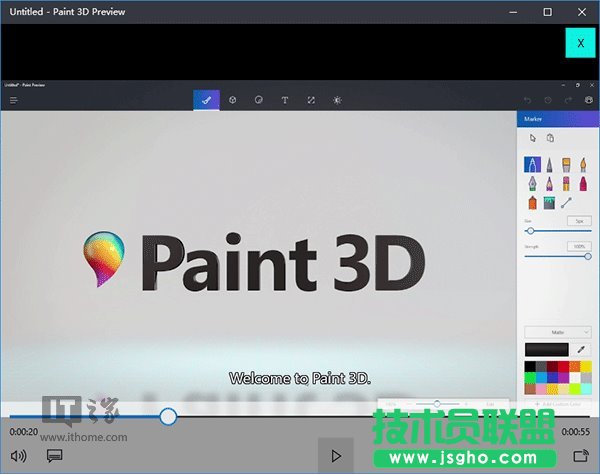The width and height of the screenshot is (600, 474).
Task: Click the Undo arrow
Action: pyautogui.click(x=527, y=100)
